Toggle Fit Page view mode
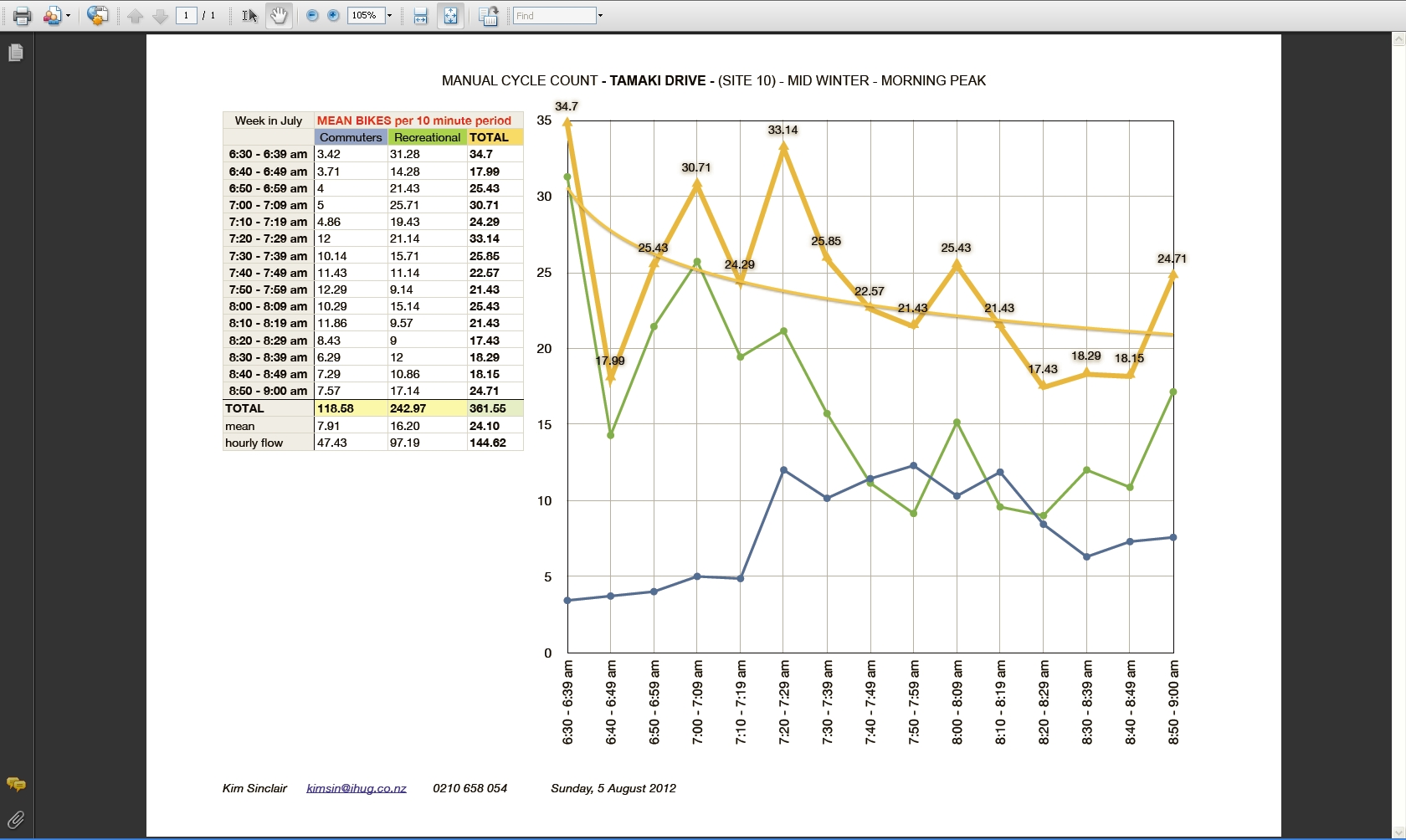Image resolution: width=1406 pixels, height=840 pixels. 451,16
